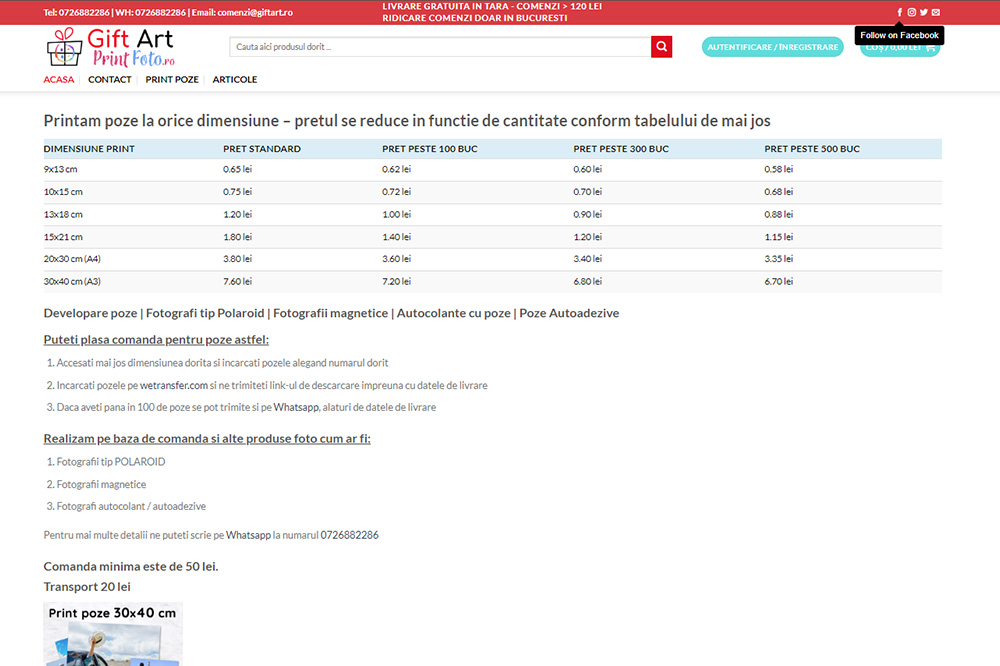This screenshot has width=1000, height=666.
Task: Open the Print poze 30x40 cm thumbnail
Action: (113, 634)
